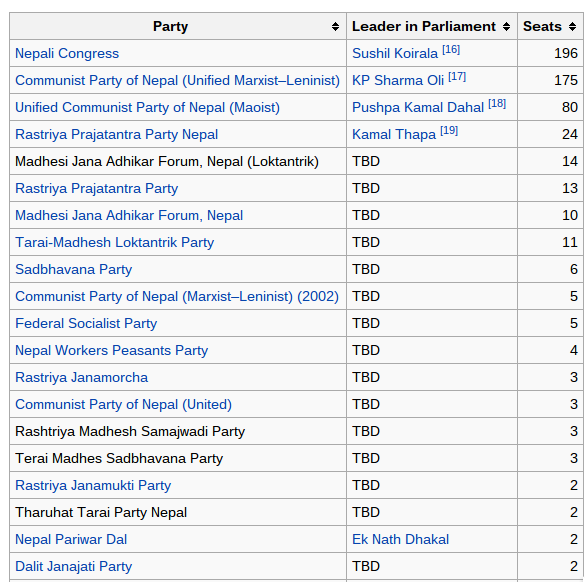The height and width of the screenshot is (582, 585).
Task: Open the Nepal Pariwar Dal link
Action: pyautogui.click(x=71, y=539)
